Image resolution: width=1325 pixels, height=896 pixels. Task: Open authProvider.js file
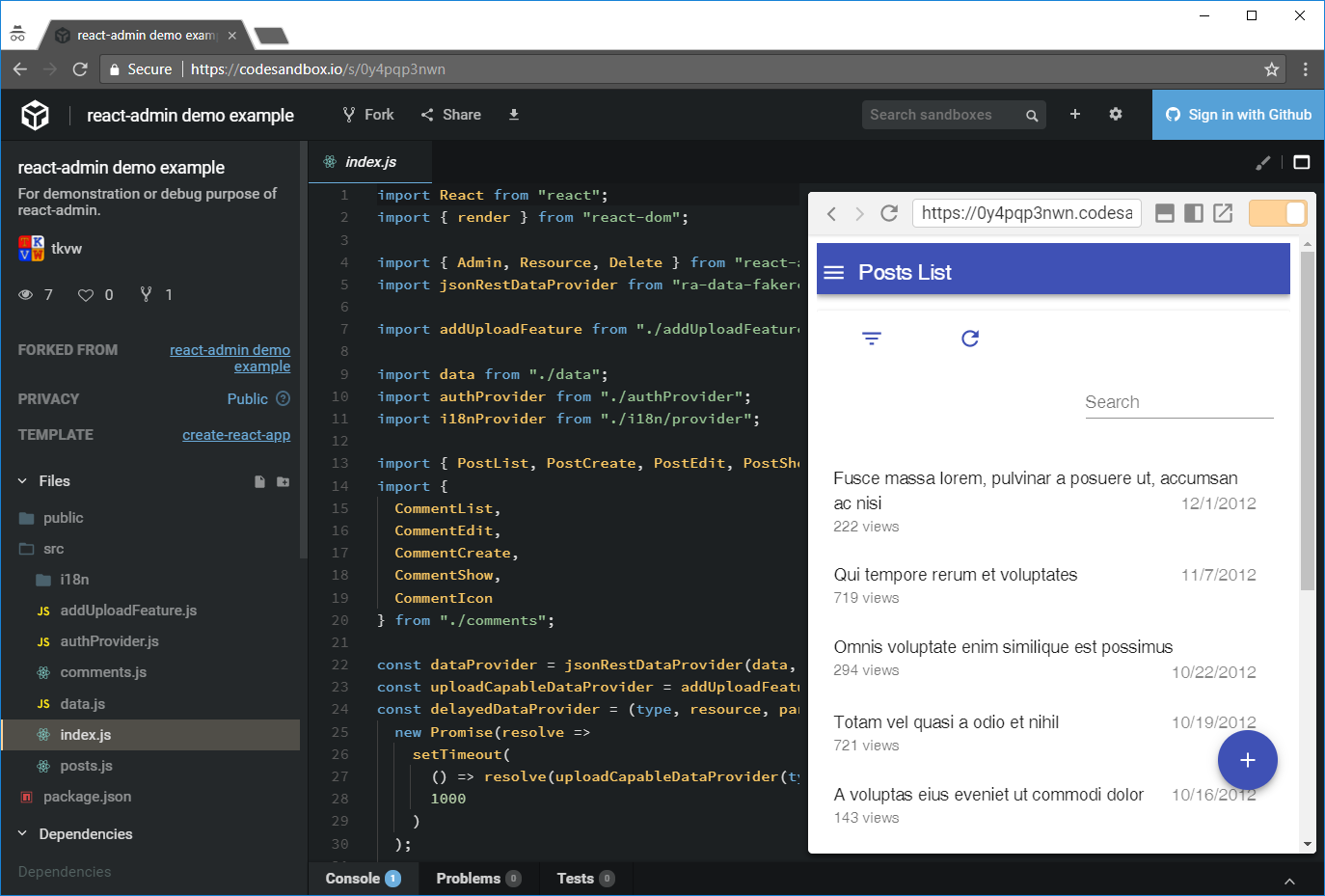[150, 641]
